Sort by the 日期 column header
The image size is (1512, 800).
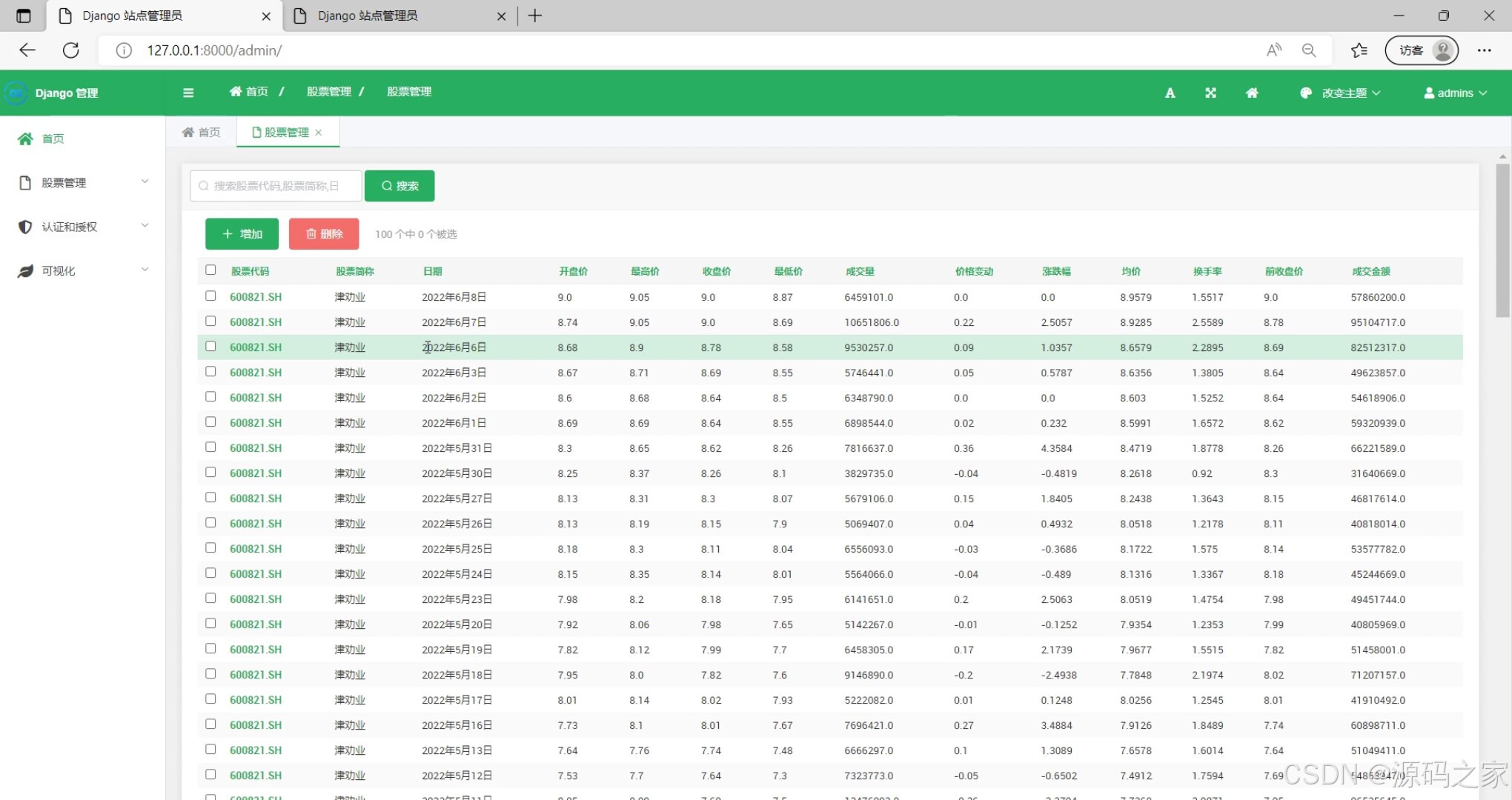coord(433,271)
